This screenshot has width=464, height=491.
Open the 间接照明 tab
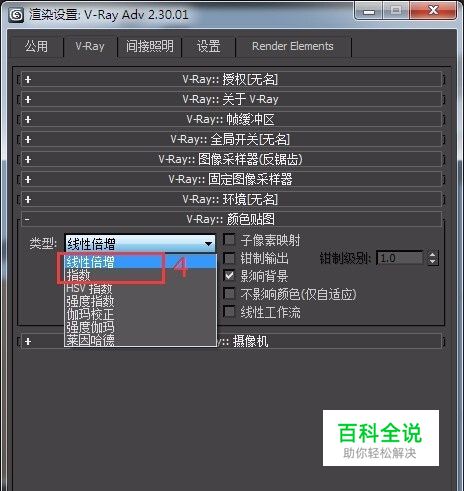pos(150,47)
